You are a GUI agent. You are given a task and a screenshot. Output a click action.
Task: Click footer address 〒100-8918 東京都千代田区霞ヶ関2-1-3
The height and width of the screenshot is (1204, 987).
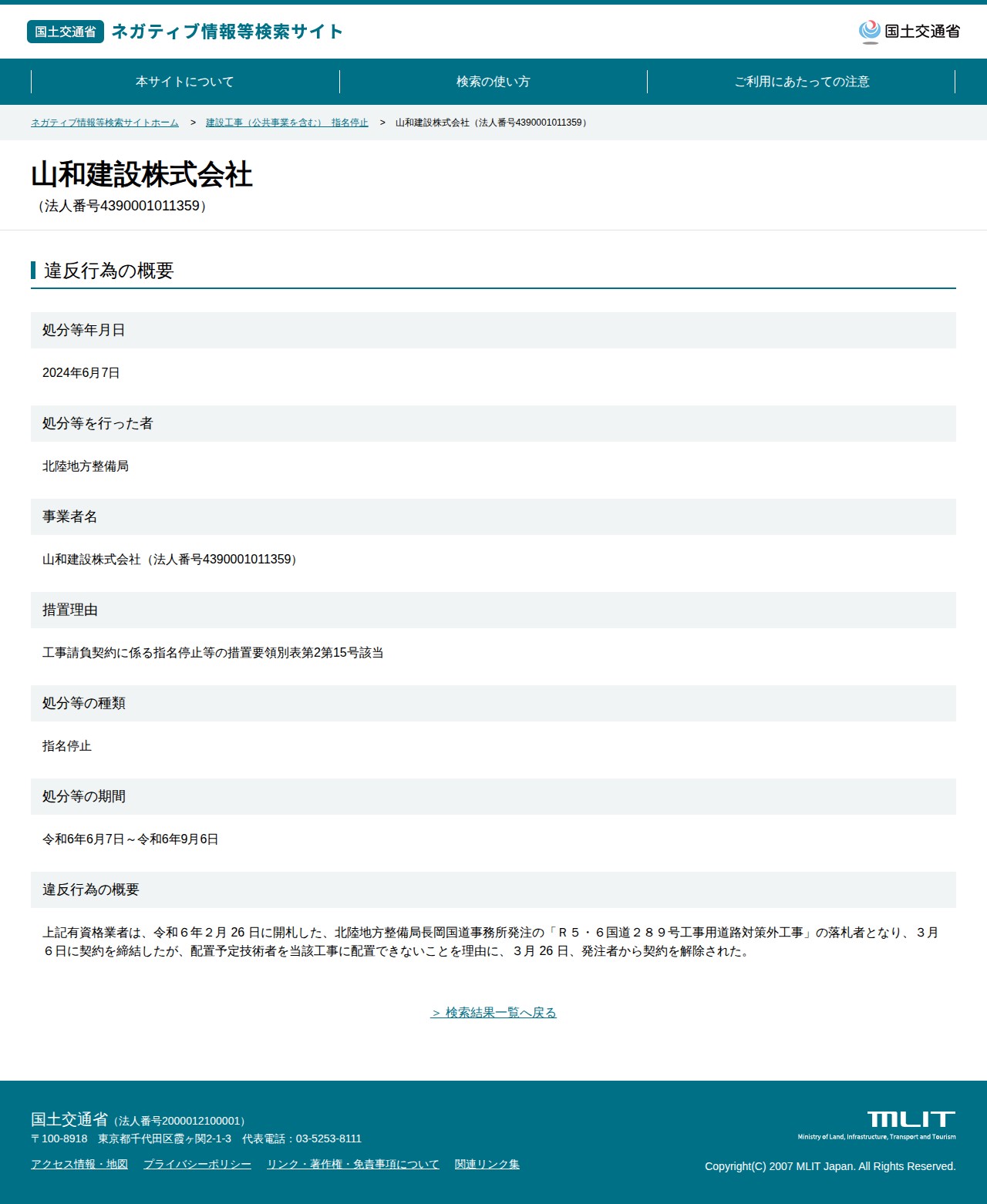(x=131, y=1139)
